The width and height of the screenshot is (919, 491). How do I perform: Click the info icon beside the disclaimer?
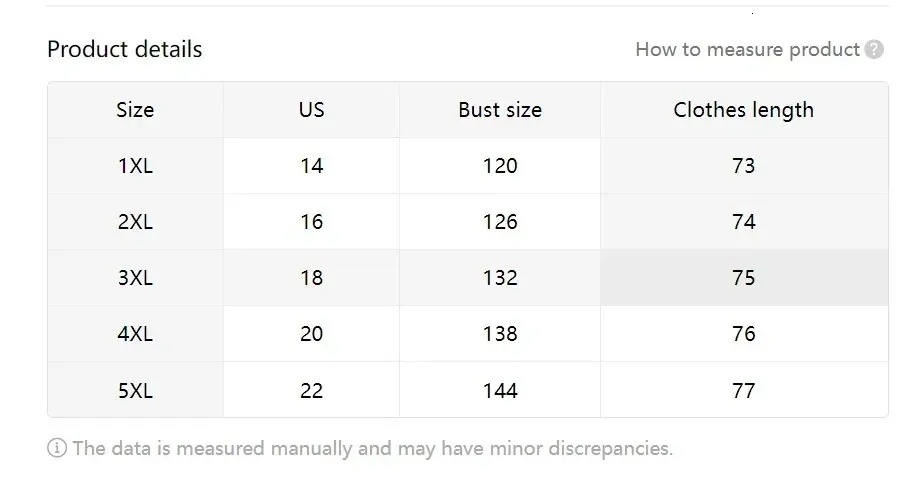(x=57, y=449)
